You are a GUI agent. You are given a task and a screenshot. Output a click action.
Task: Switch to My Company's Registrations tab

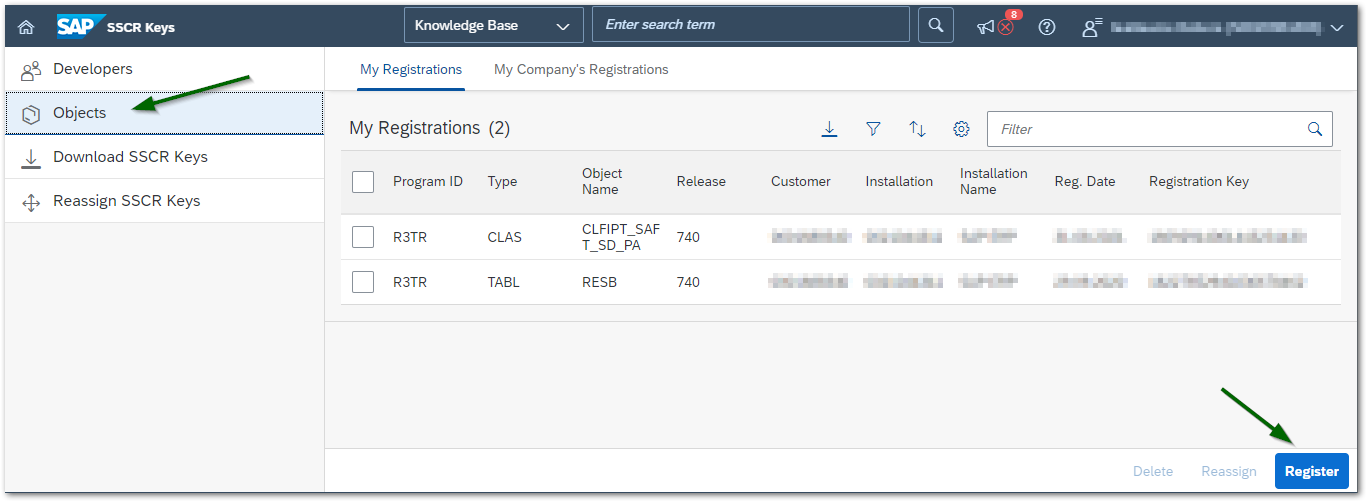click(581, 70)
